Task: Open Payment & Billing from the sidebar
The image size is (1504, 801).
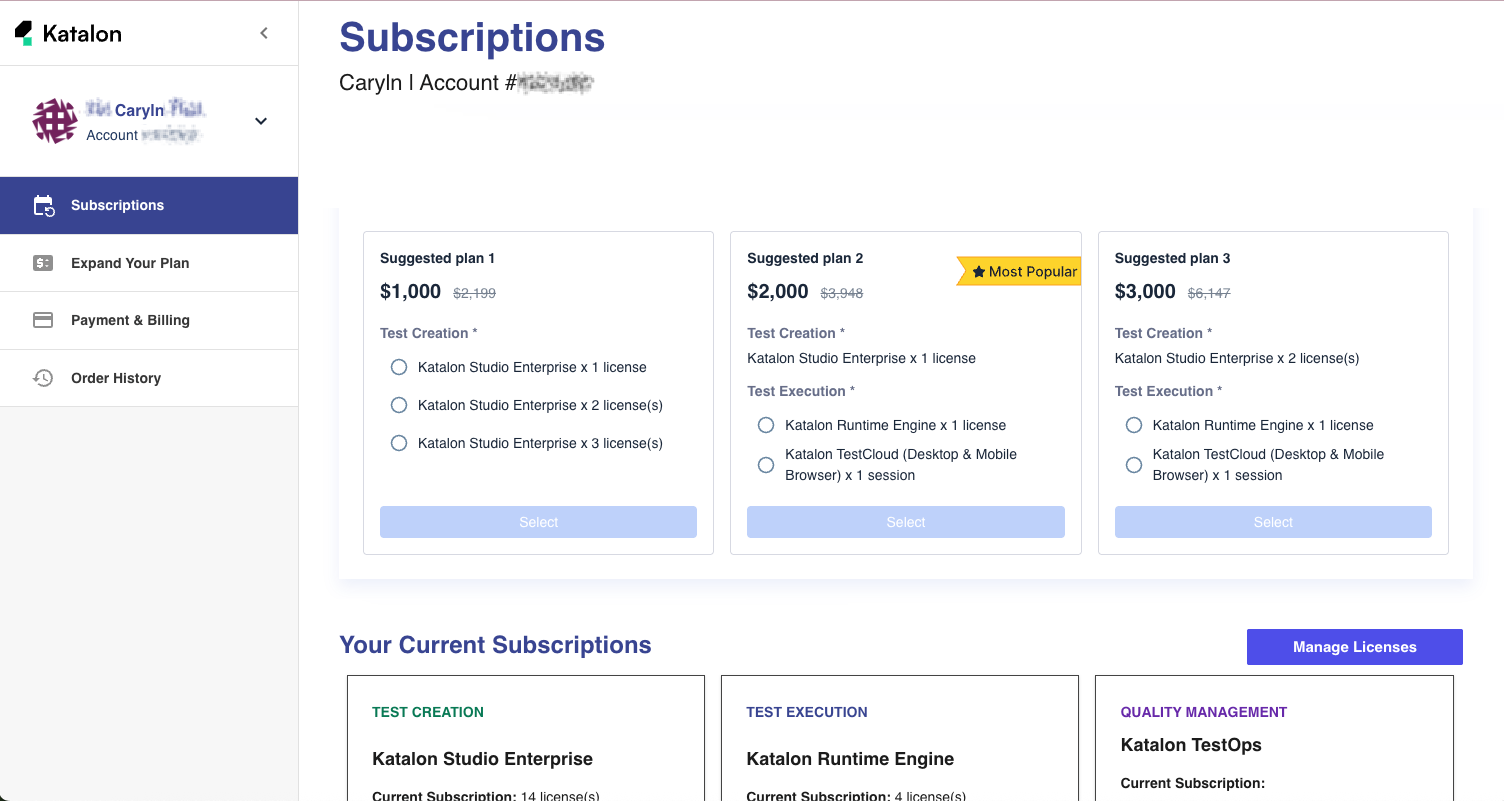Action: (x=130, y=320)
